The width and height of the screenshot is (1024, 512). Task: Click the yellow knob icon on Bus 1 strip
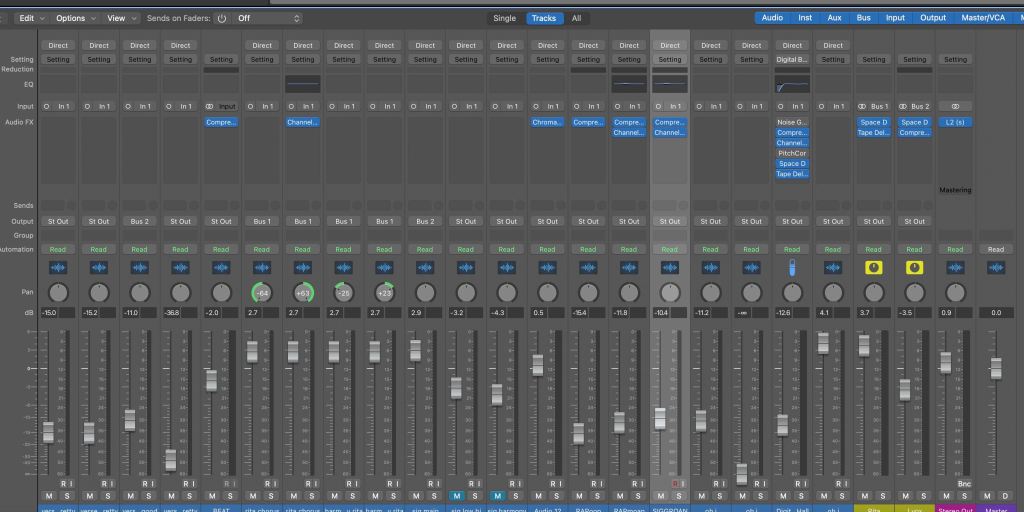(874, 268)
